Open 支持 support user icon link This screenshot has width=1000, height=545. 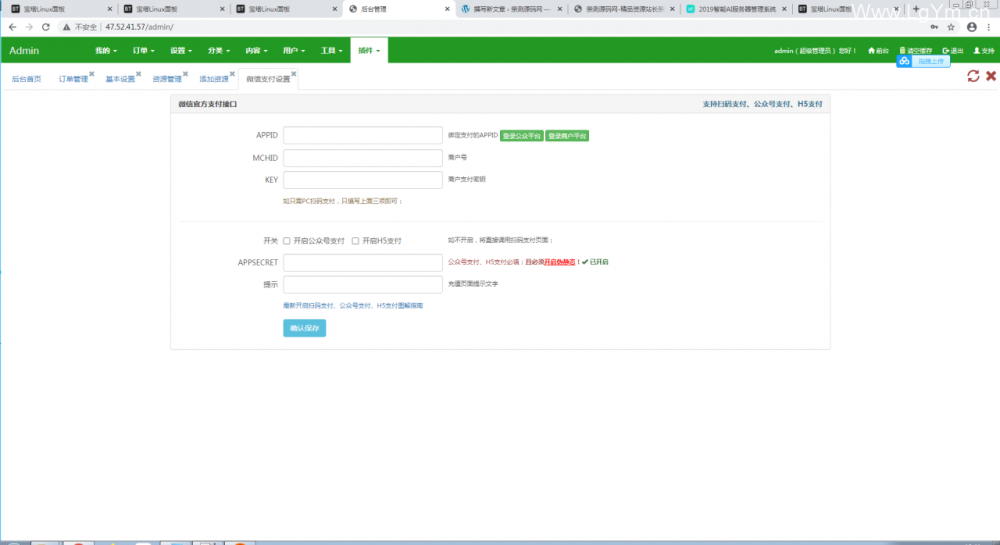(x=983, y=50)
